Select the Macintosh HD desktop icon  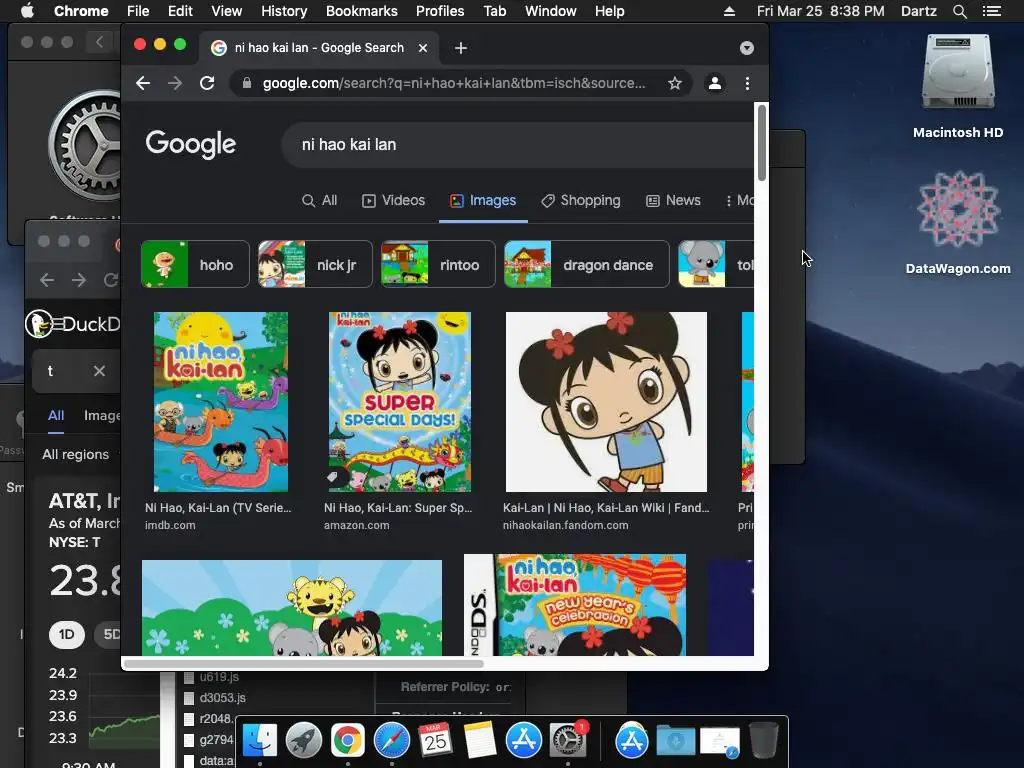[x=958, y=86]
